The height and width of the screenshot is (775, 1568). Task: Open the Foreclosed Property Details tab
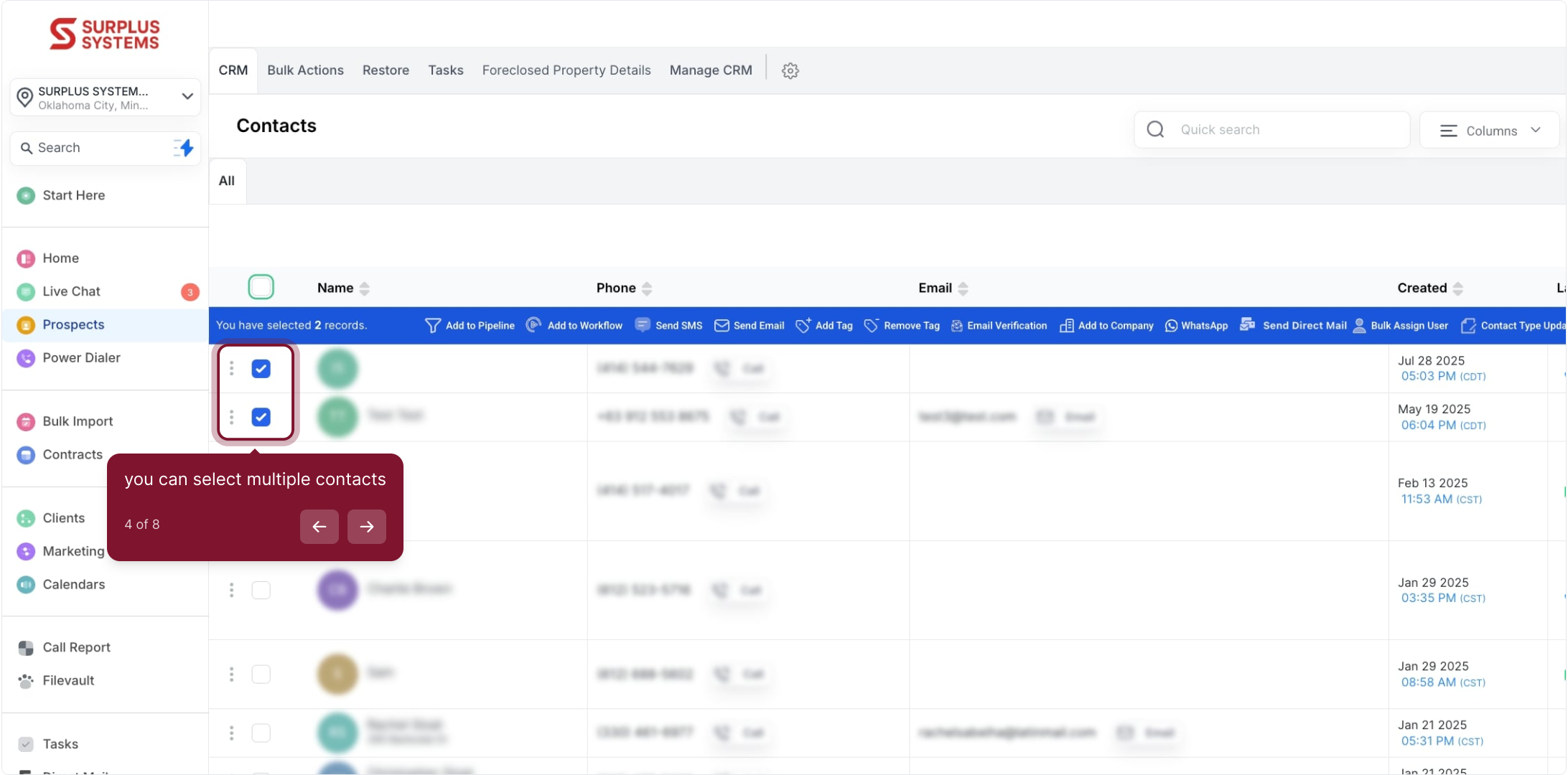point(566,70)
